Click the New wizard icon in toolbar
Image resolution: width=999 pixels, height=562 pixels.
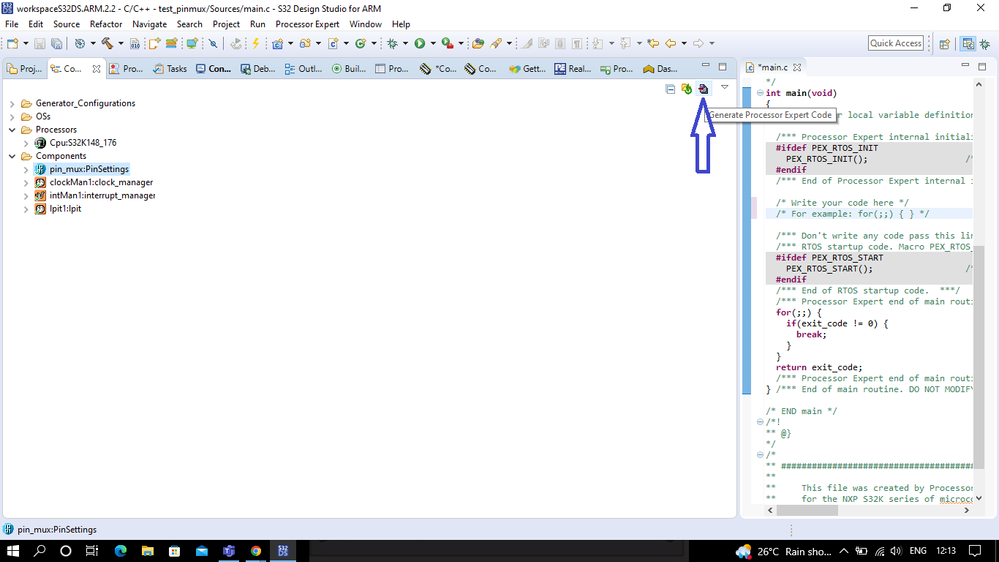13,43
